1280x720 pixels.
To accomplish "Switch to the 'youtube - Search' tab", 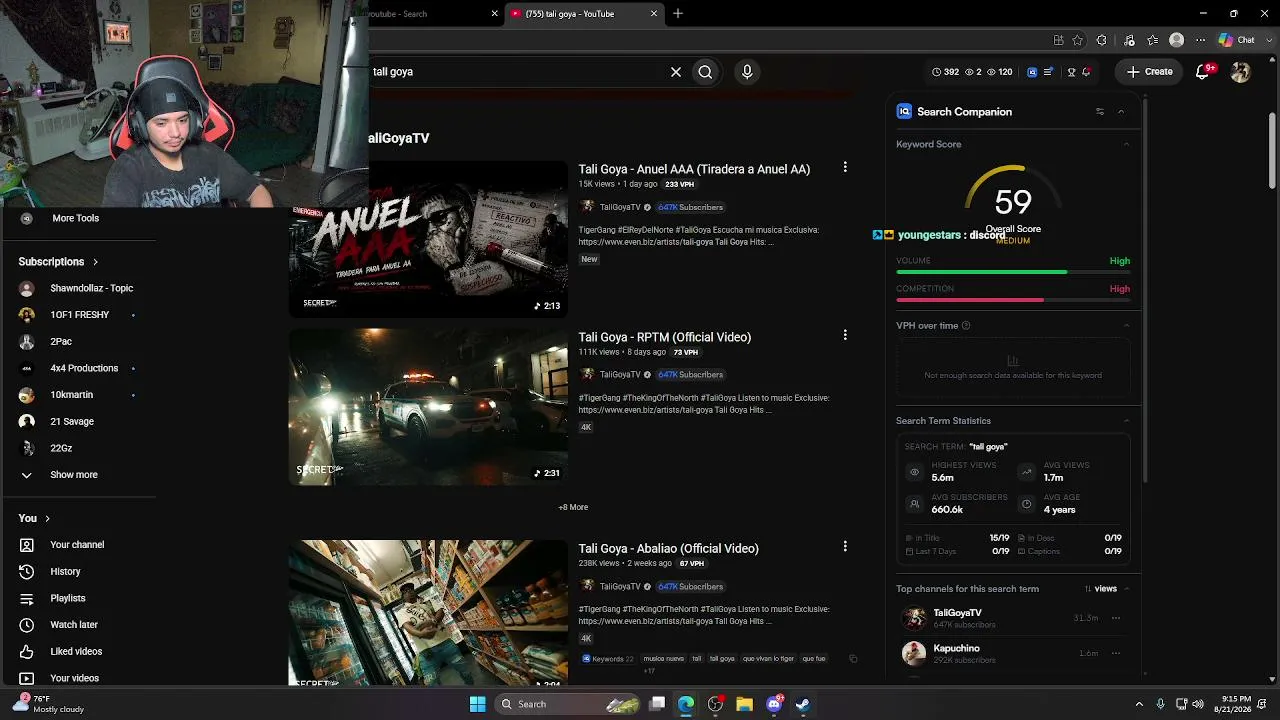I will point(432,14).
